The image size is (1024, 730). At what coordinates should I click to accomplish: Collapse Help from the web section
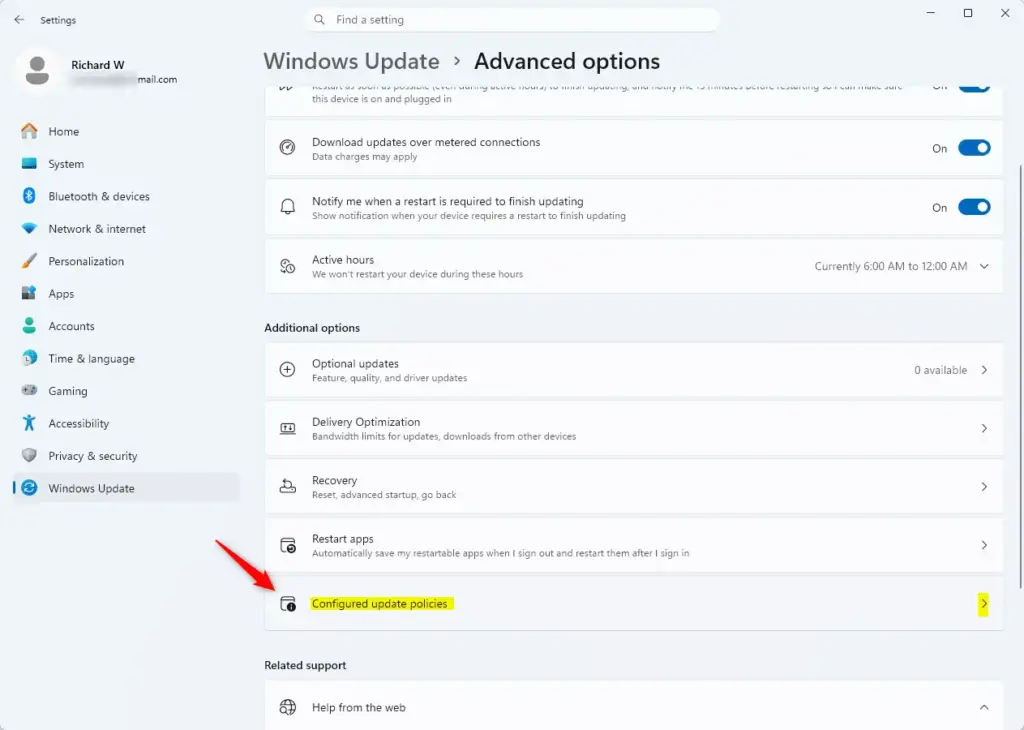click(x=984, y=707)
